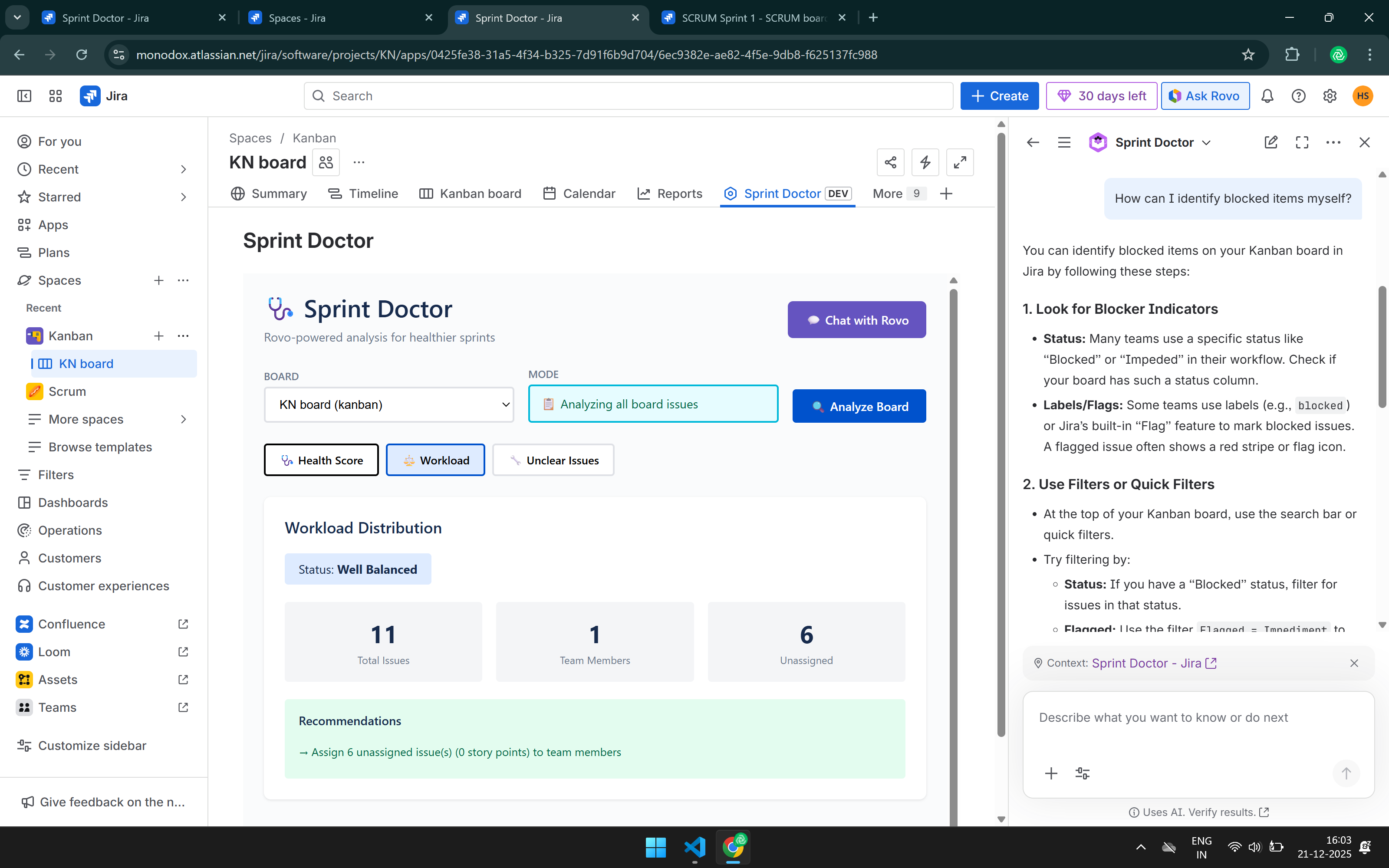Click the Analyze Board button

click(x=859, y=407)
